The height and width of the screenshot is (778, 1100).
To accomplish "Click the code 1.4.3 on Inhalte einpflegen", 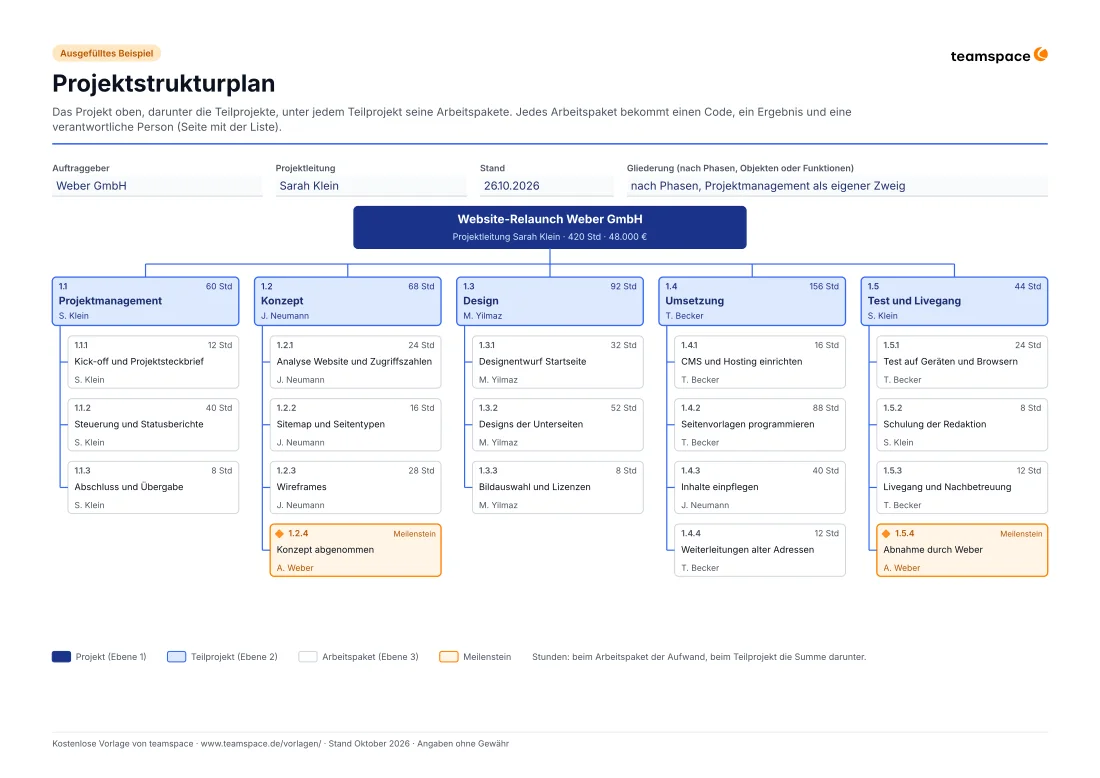I will [x=690, y=471].
